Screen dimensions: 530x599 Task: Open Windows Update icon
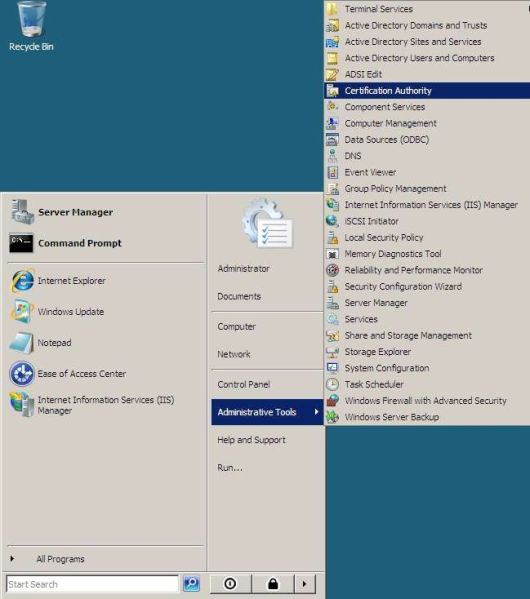pos(22,312)
